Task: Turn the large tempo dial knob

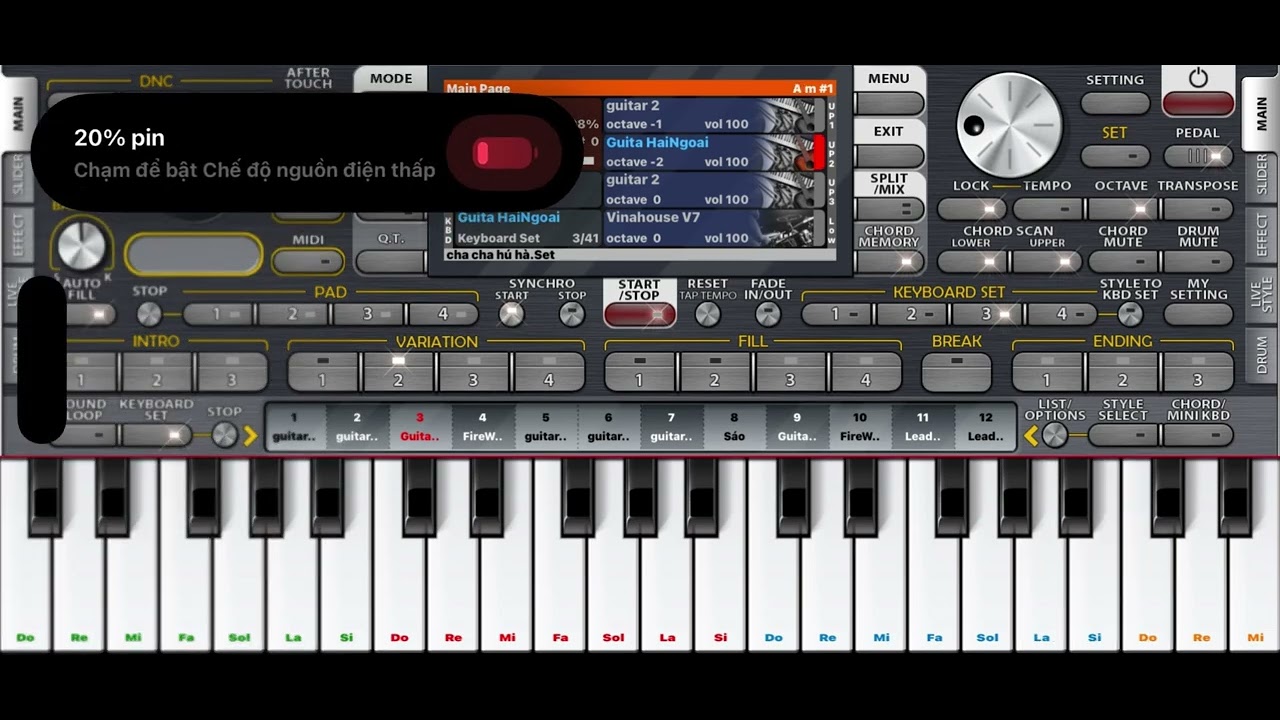Action: pyautogui.click(x=1009, y=124)
